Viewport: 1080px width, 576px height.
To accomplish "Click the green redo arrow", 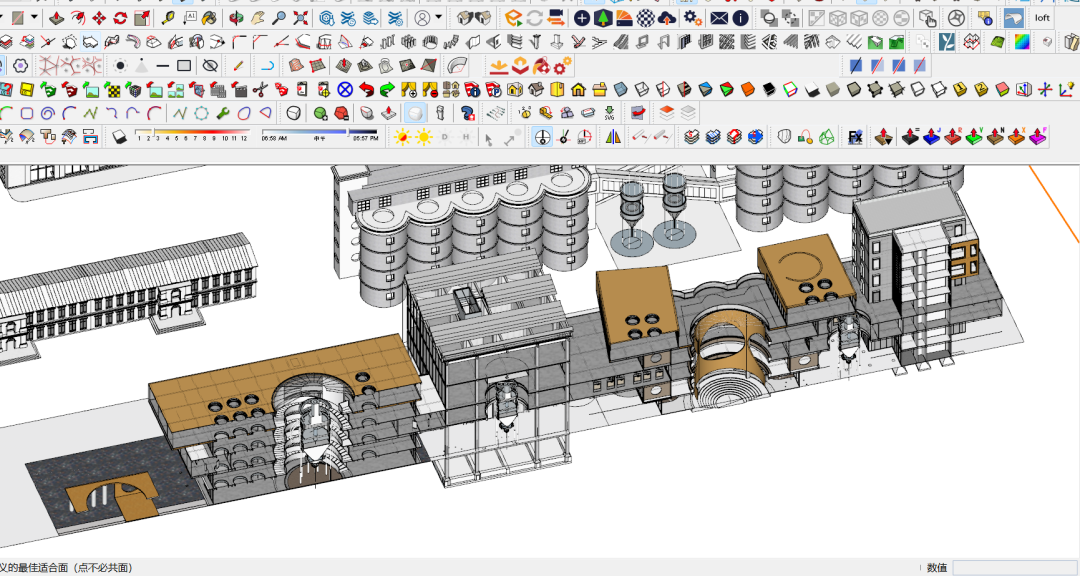I will [388, 89].
